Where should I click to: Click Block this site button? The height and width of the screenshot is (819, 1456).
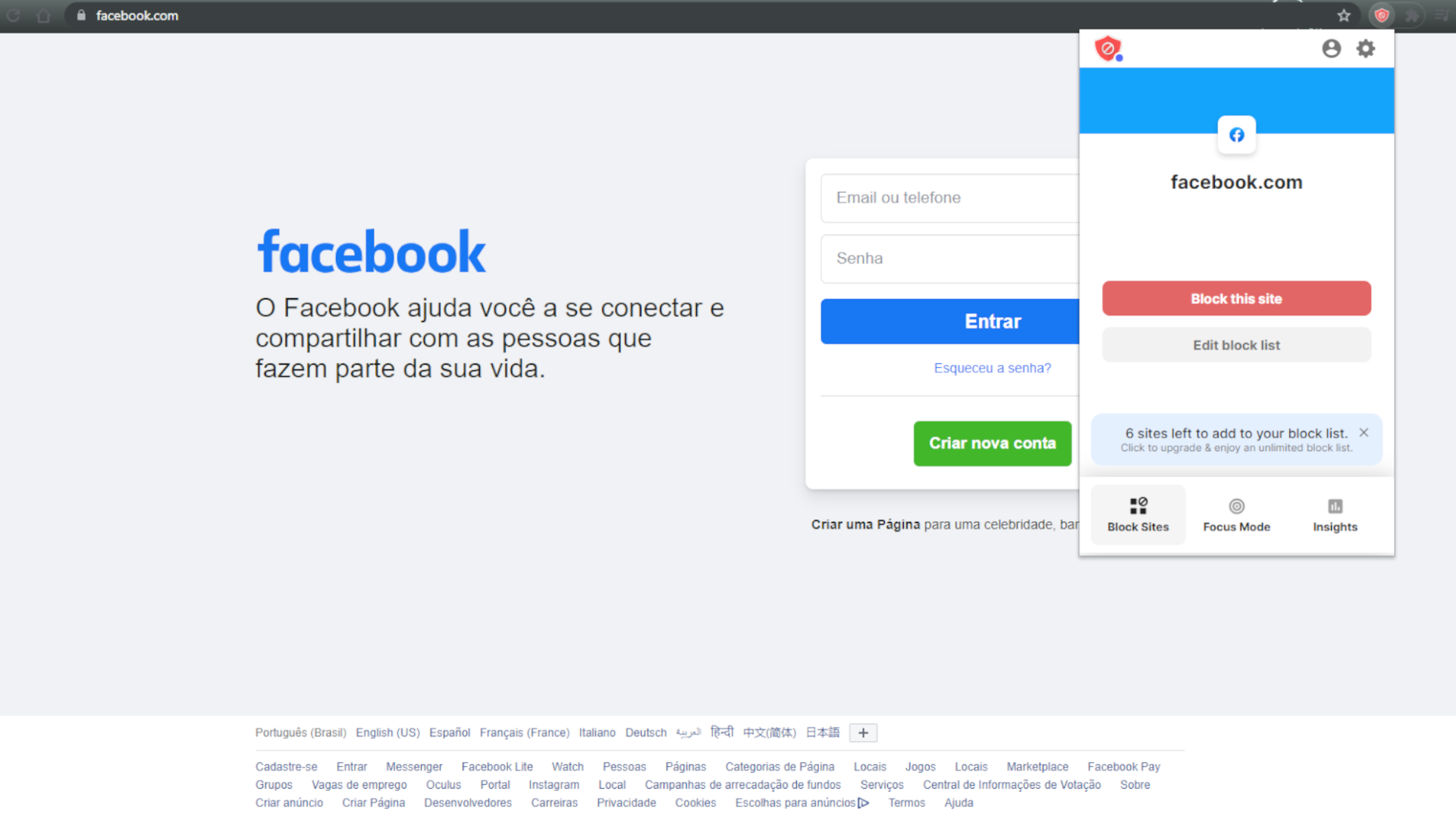[1236, 298]
